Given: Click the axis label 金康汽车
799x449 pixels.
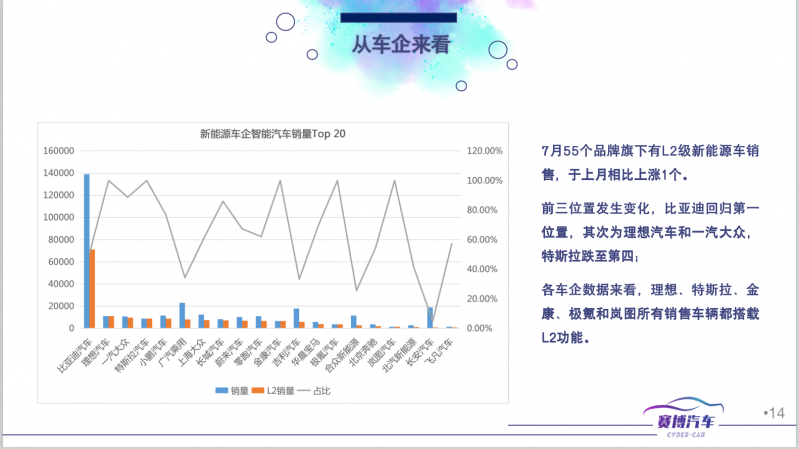Looking at the screenshot, I should 268,352.
